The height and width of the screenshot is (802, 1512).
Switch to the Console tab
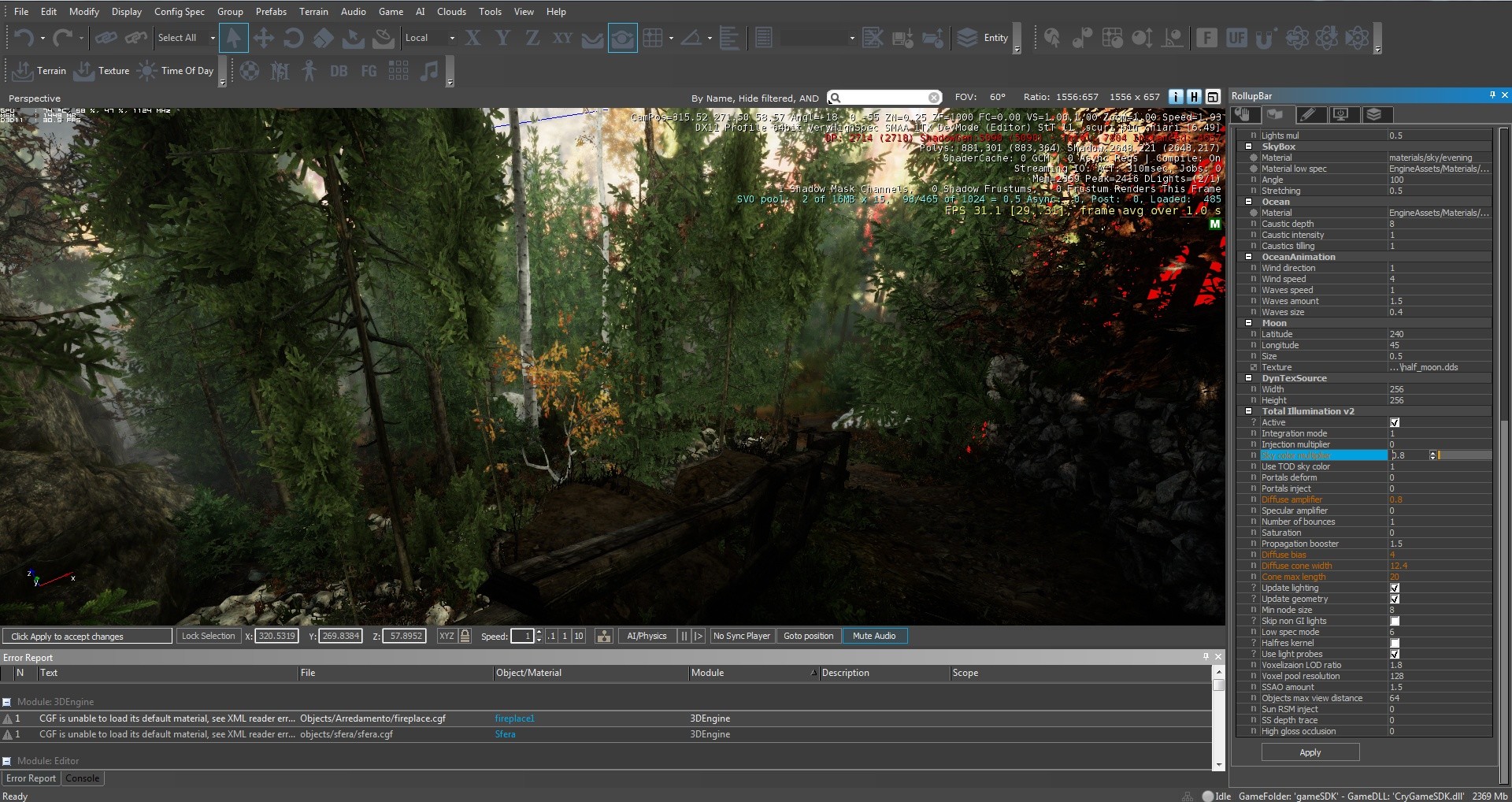point(83,778)
